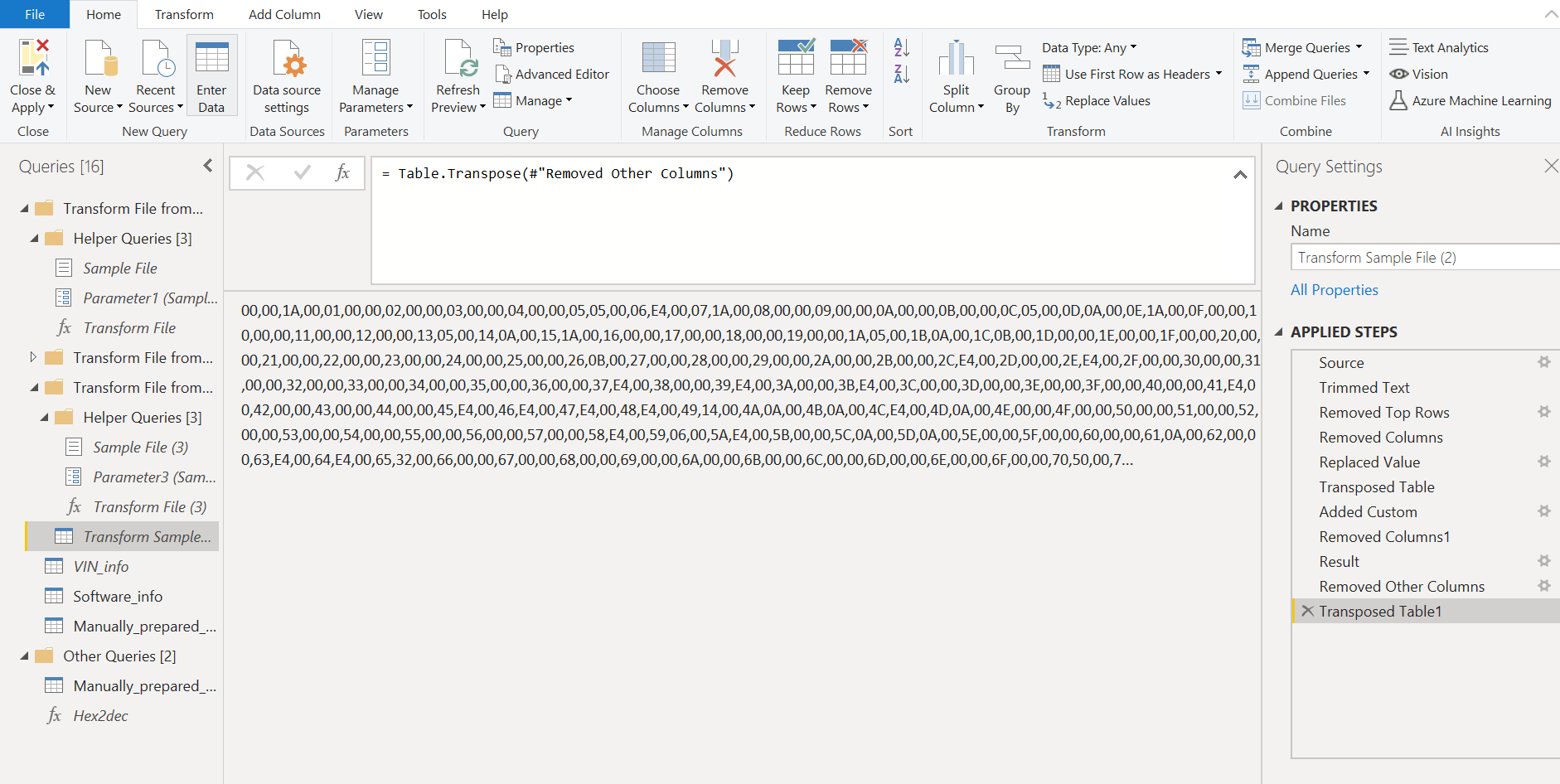The image size is (1560, 784).
Task: Open gear settings for the Source step
Action: click(x=1543, y=362)
